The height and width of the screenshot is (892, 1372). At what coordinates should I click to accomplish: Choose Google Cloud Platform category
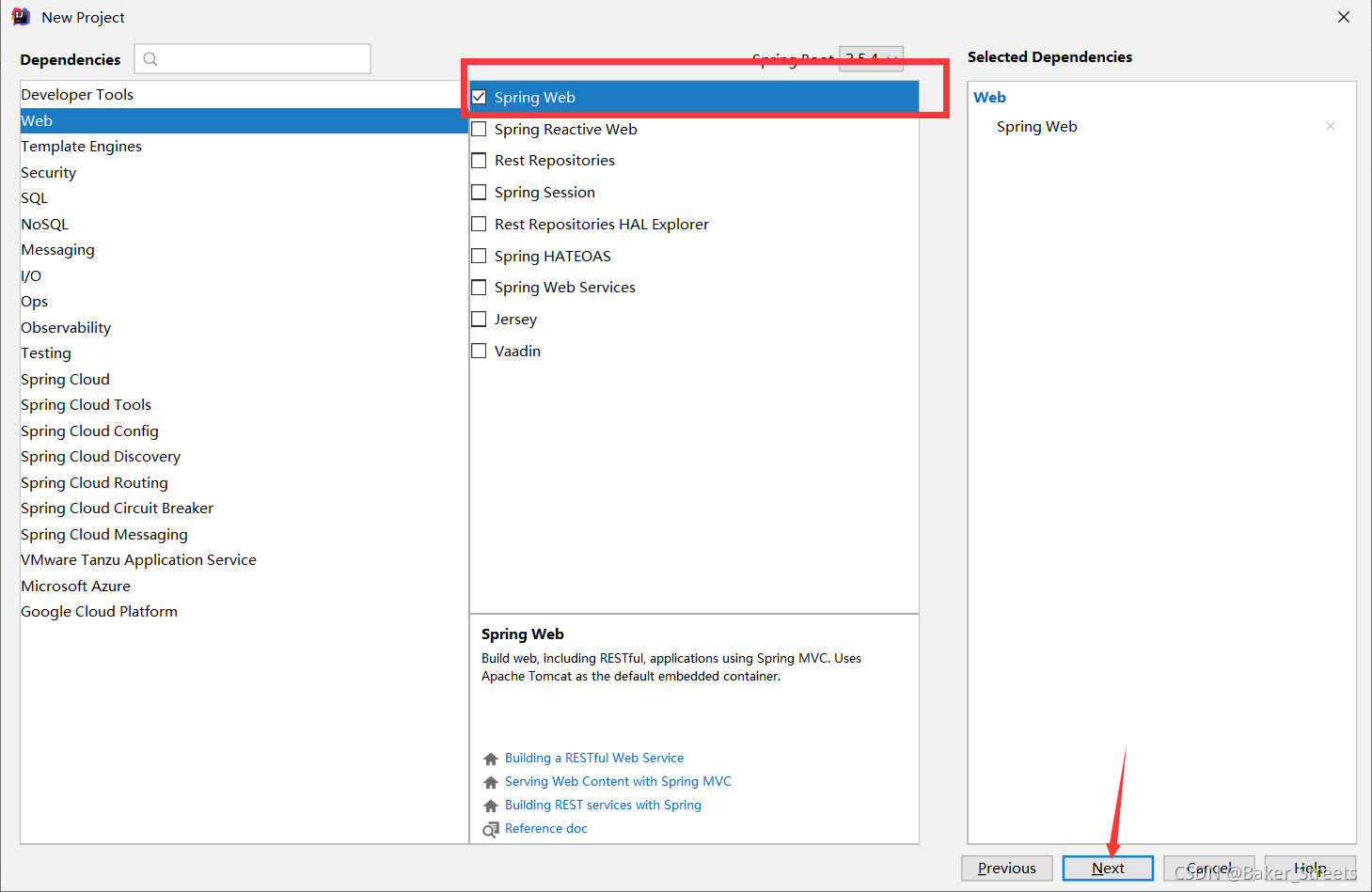click(244, 611)
